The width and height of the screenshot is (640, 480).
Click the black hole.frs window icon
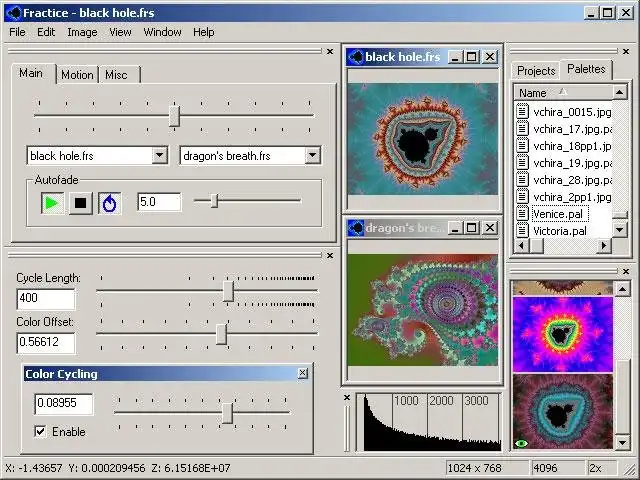[356, 57]
